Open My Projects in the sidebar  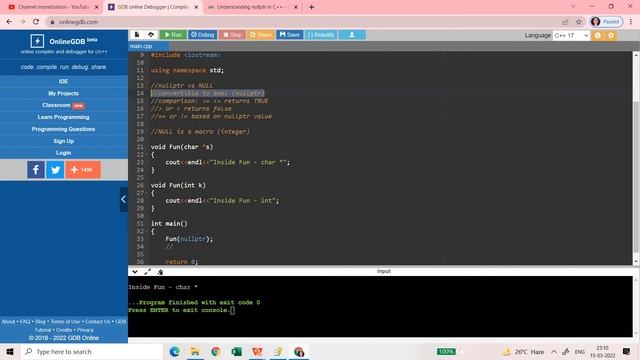click(x=64, y=93)
